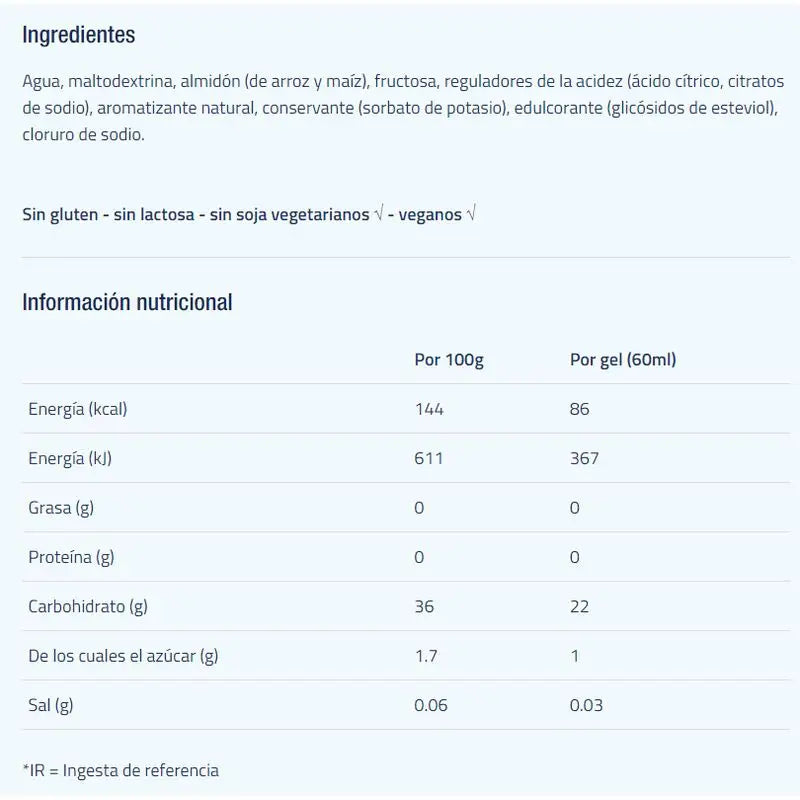The width and height of the screenshot is (800, 800).
Task: Click the 144 kcal per 100g value
Action: click(x=429, y=409)
